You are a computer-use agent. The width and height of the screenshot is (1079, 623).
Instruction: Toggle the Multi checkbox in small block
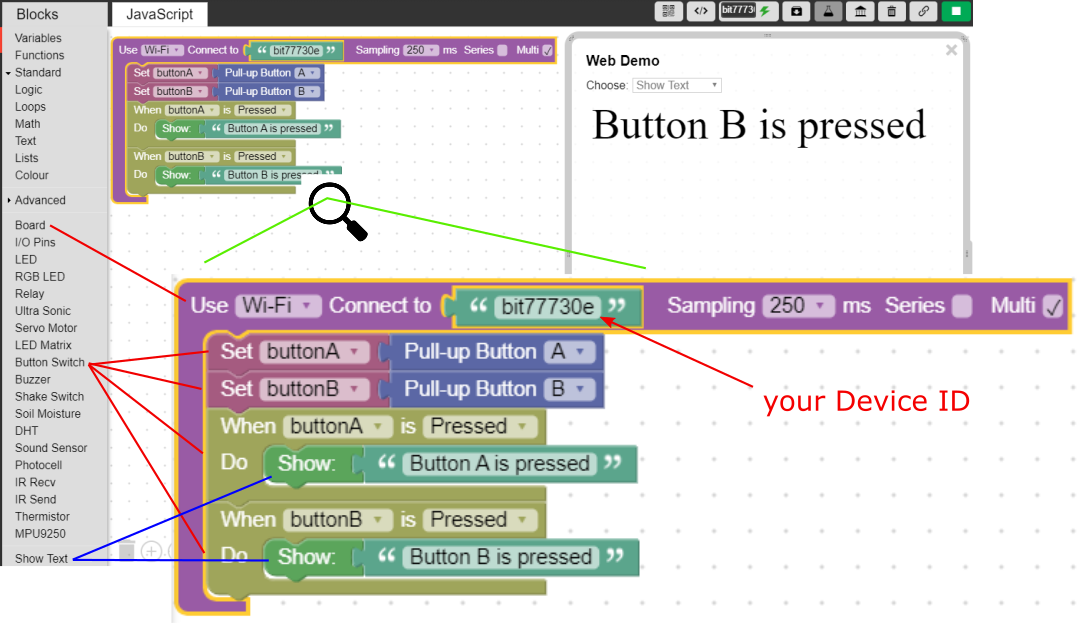pyautogui.click(x=547, y=50)
